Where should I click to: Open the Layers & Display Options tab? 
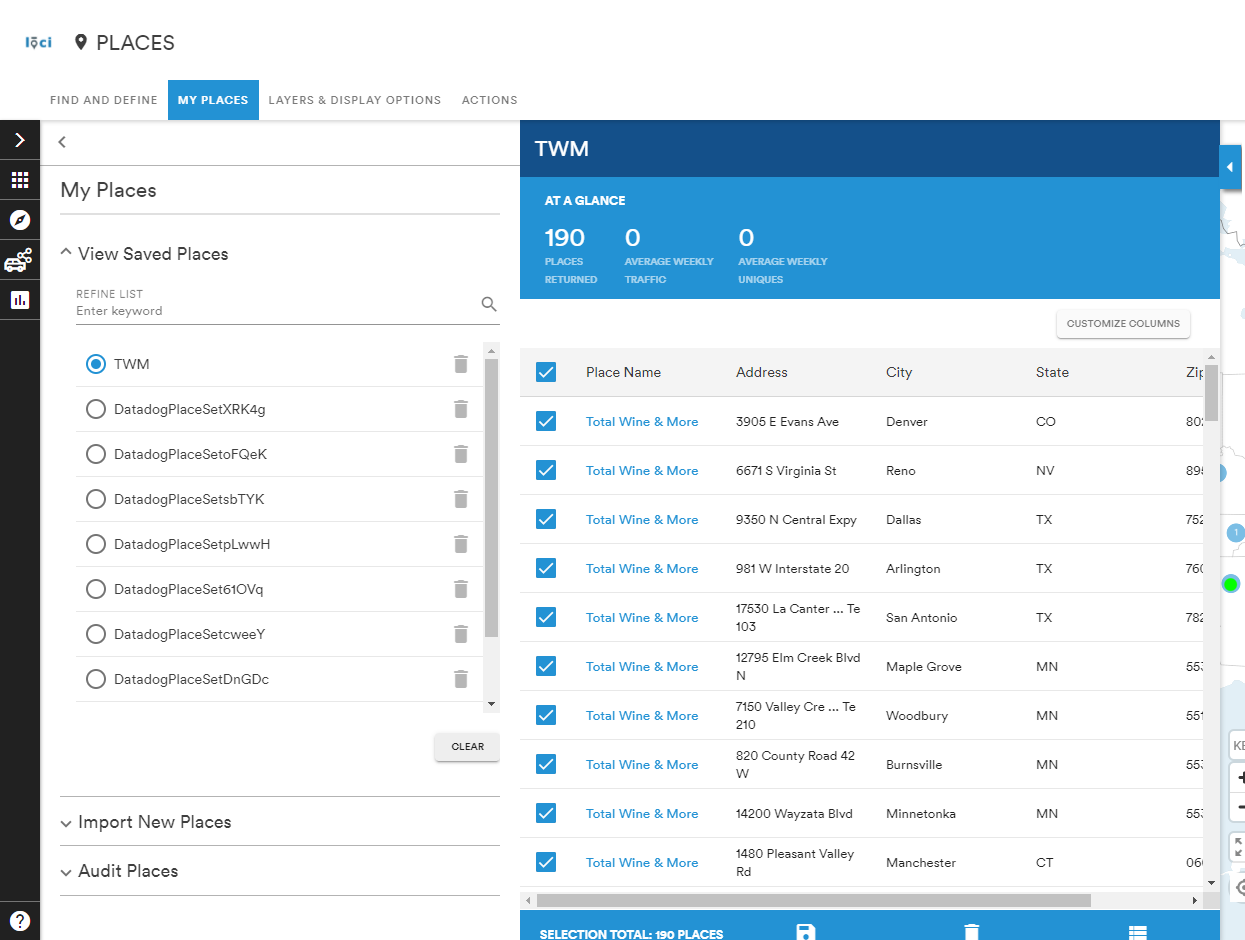355,100
